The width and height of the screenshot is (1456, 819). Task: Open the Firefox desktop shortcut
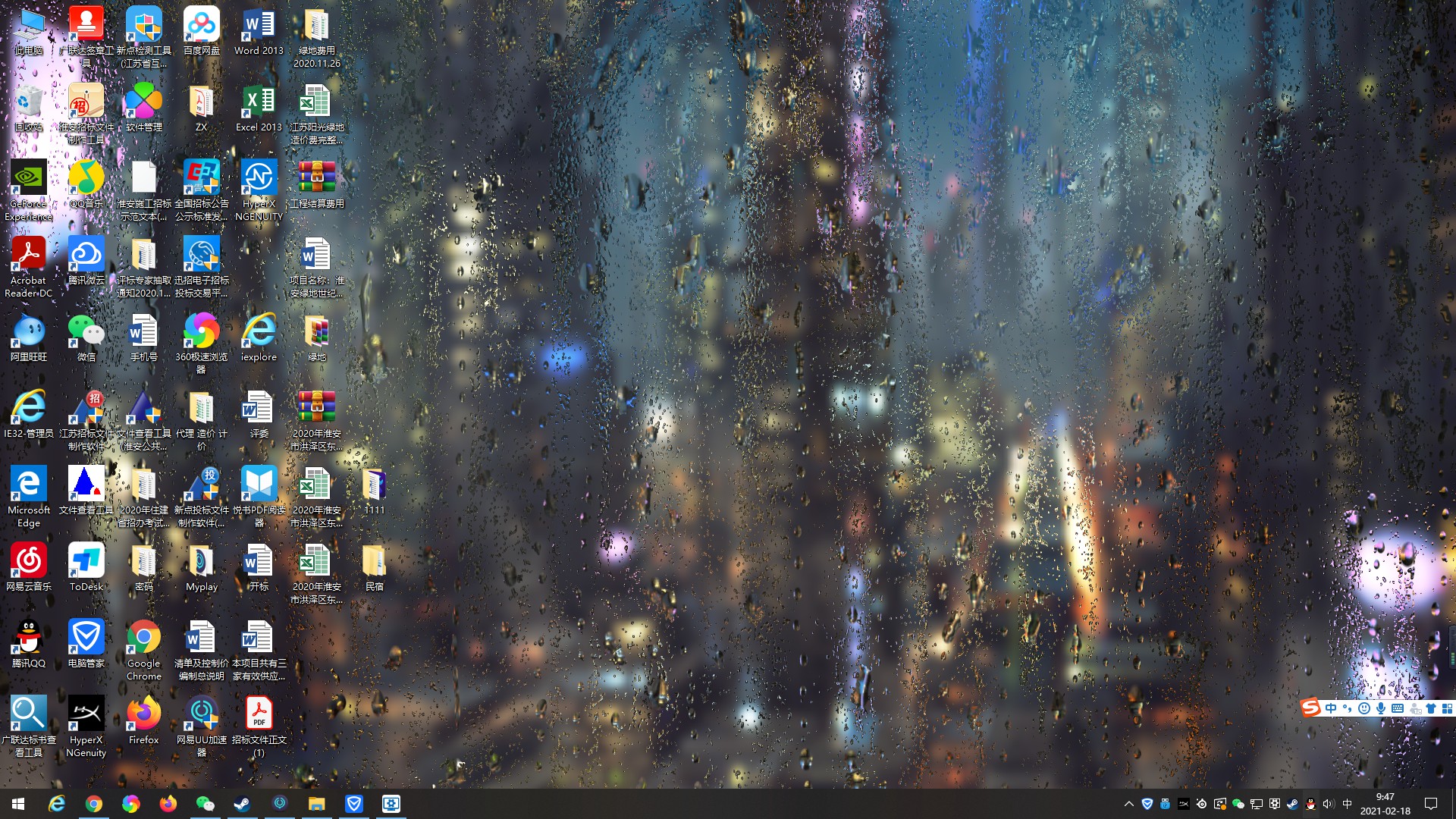(143, 714)
